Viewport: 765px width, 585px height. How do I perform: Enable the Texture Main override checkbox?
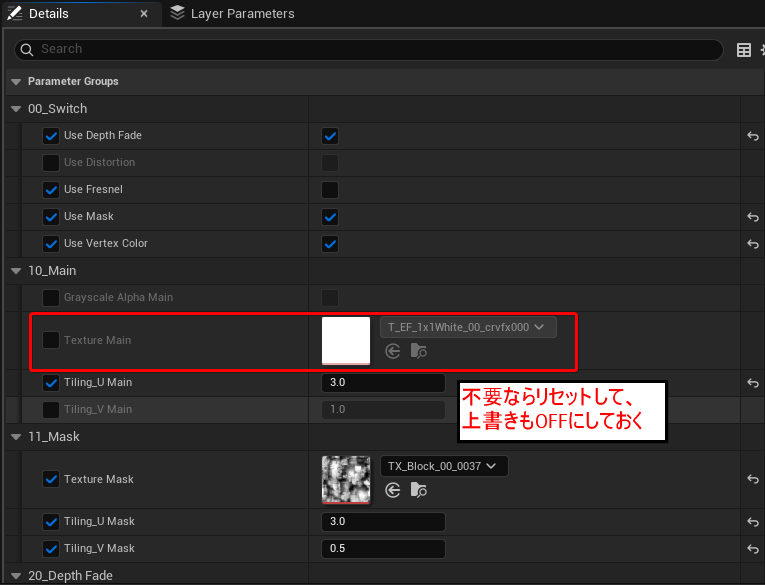pyautogui.click(x=52, y=340)
